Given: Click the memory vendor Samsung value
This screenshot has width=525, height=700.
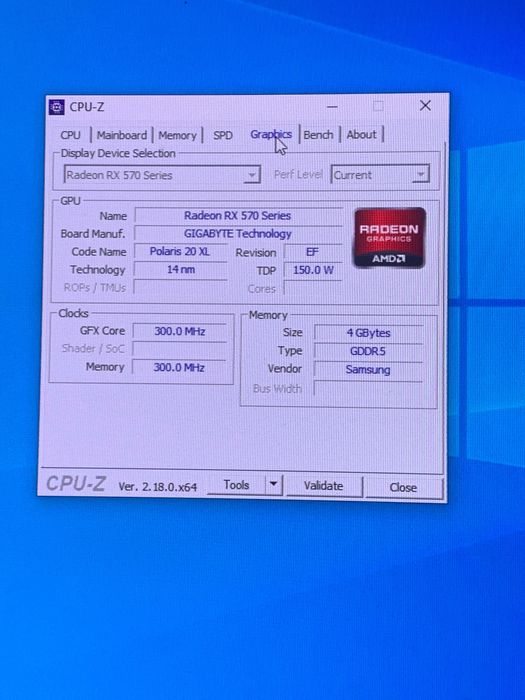Looking at the screenshot, I should (x=368, y=370).
